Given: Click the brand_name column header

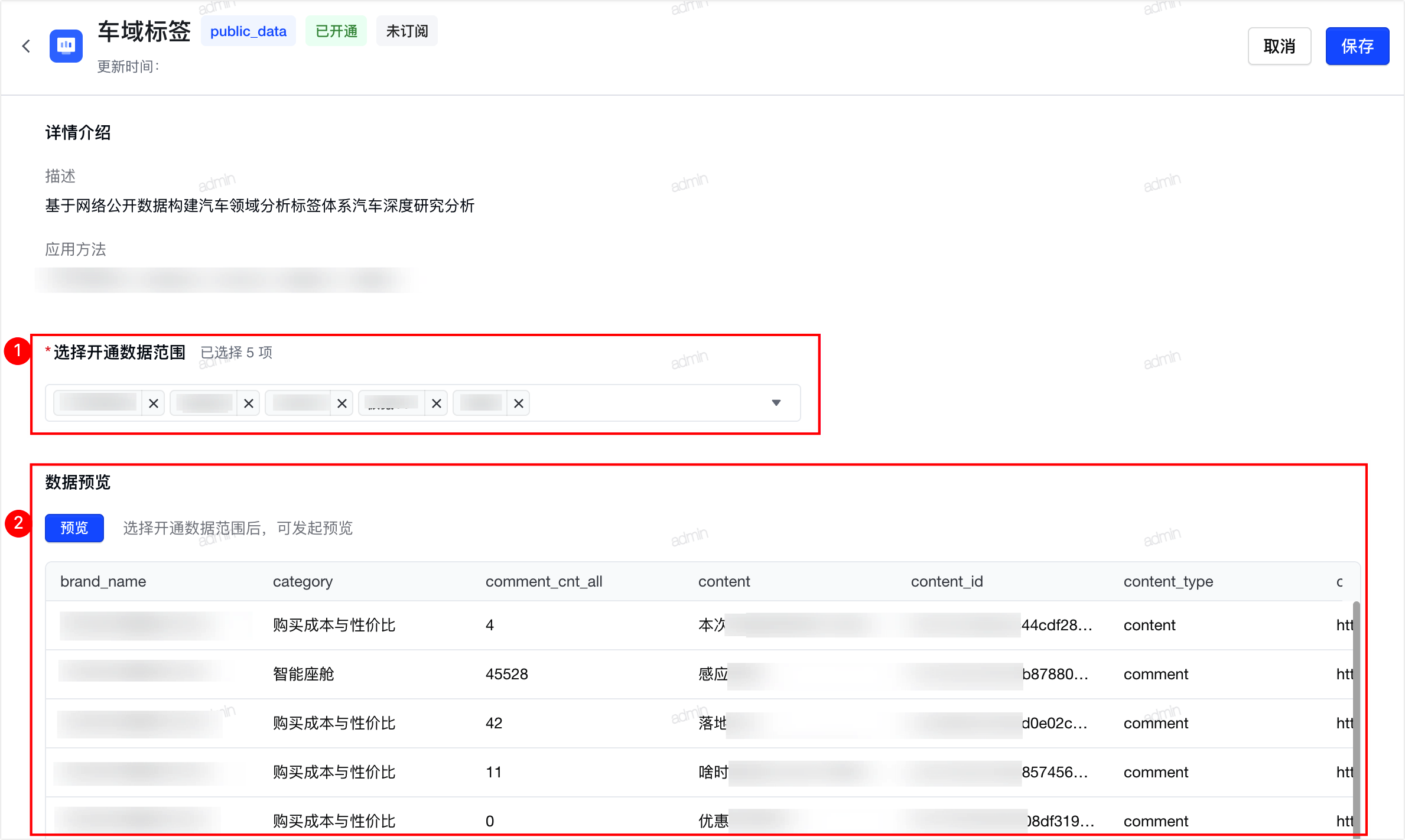Looking at the screenshot, I should [x=103, y=581].
